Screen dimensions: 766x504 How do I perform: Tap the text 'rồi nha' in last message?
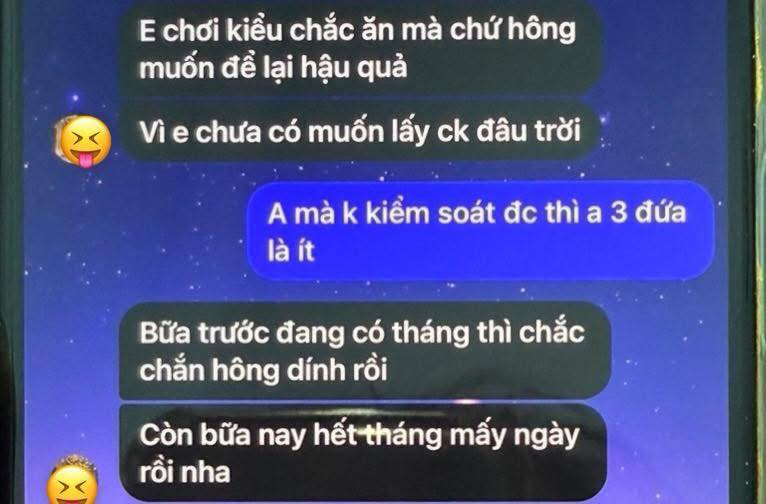coord(185,473)
